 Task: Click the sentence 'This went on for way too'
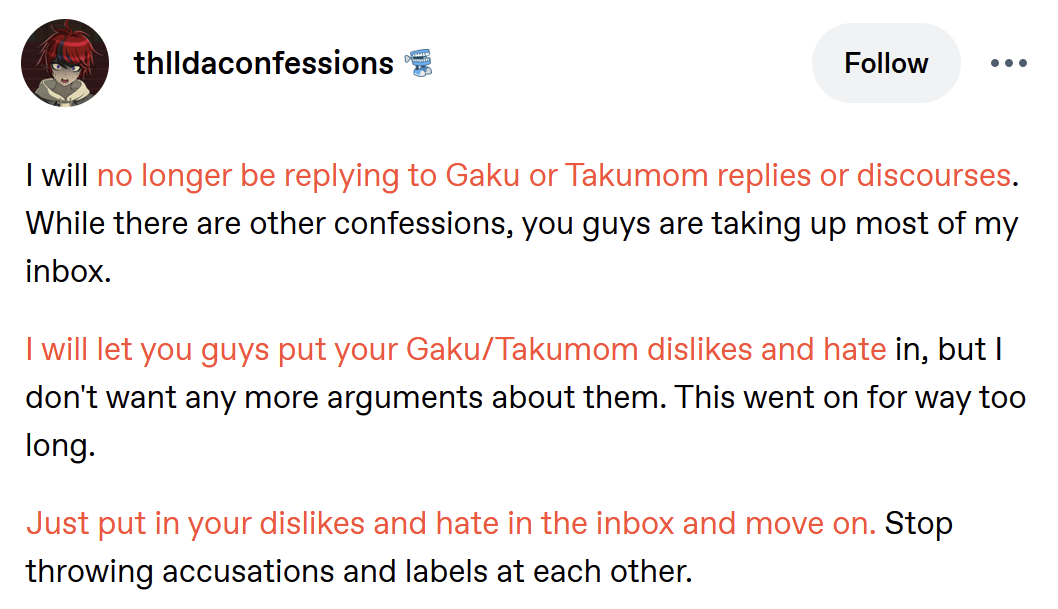pos(851,398)
